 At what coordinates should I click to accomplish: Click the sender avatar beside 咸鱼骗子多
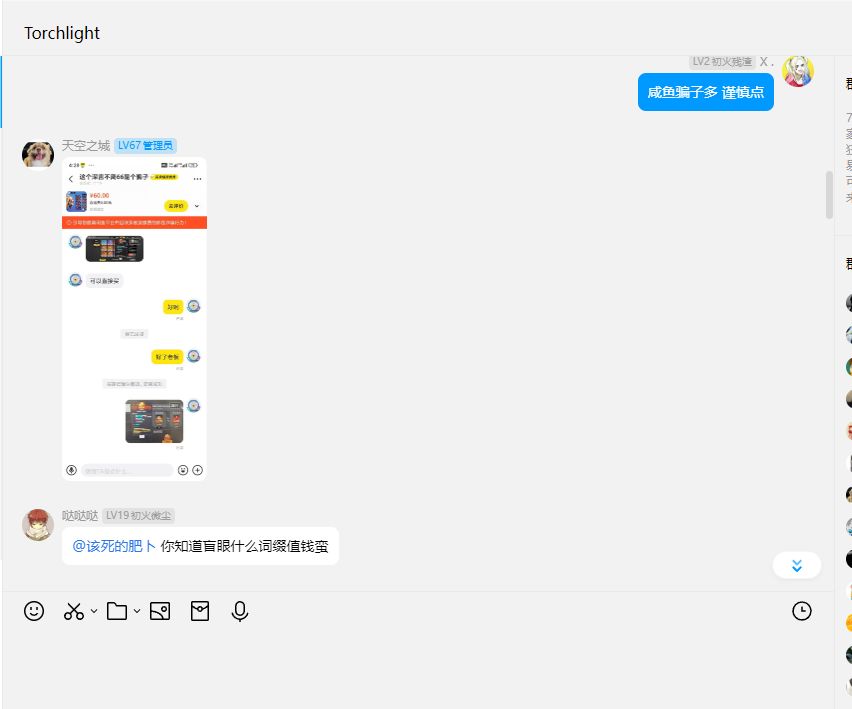click(x=798, y=71)
